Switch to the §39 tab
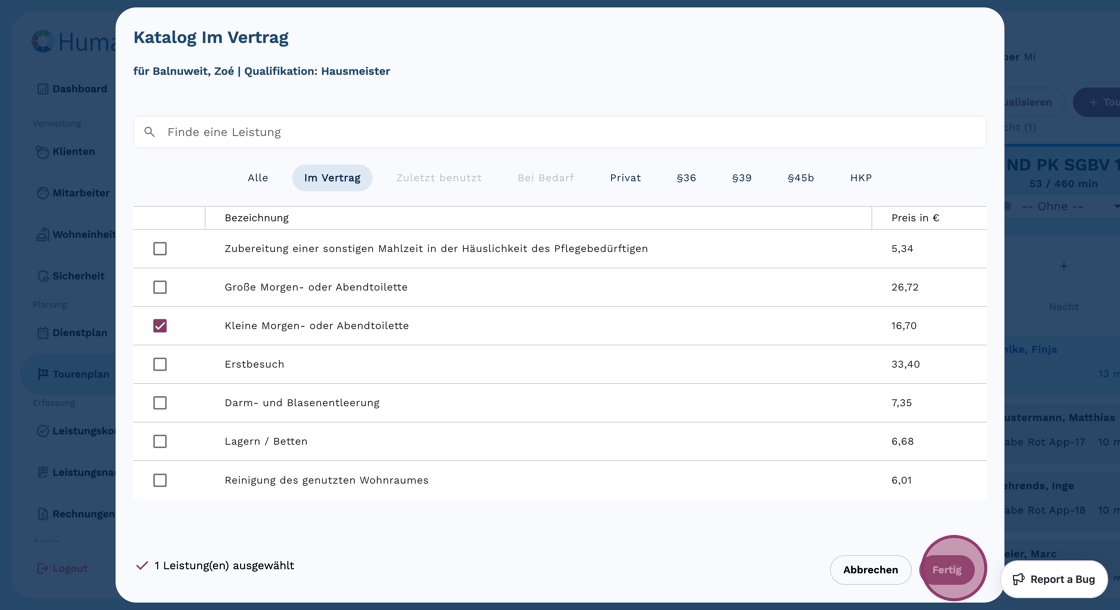Screen dimensions: 1120x610 (741, 178)
